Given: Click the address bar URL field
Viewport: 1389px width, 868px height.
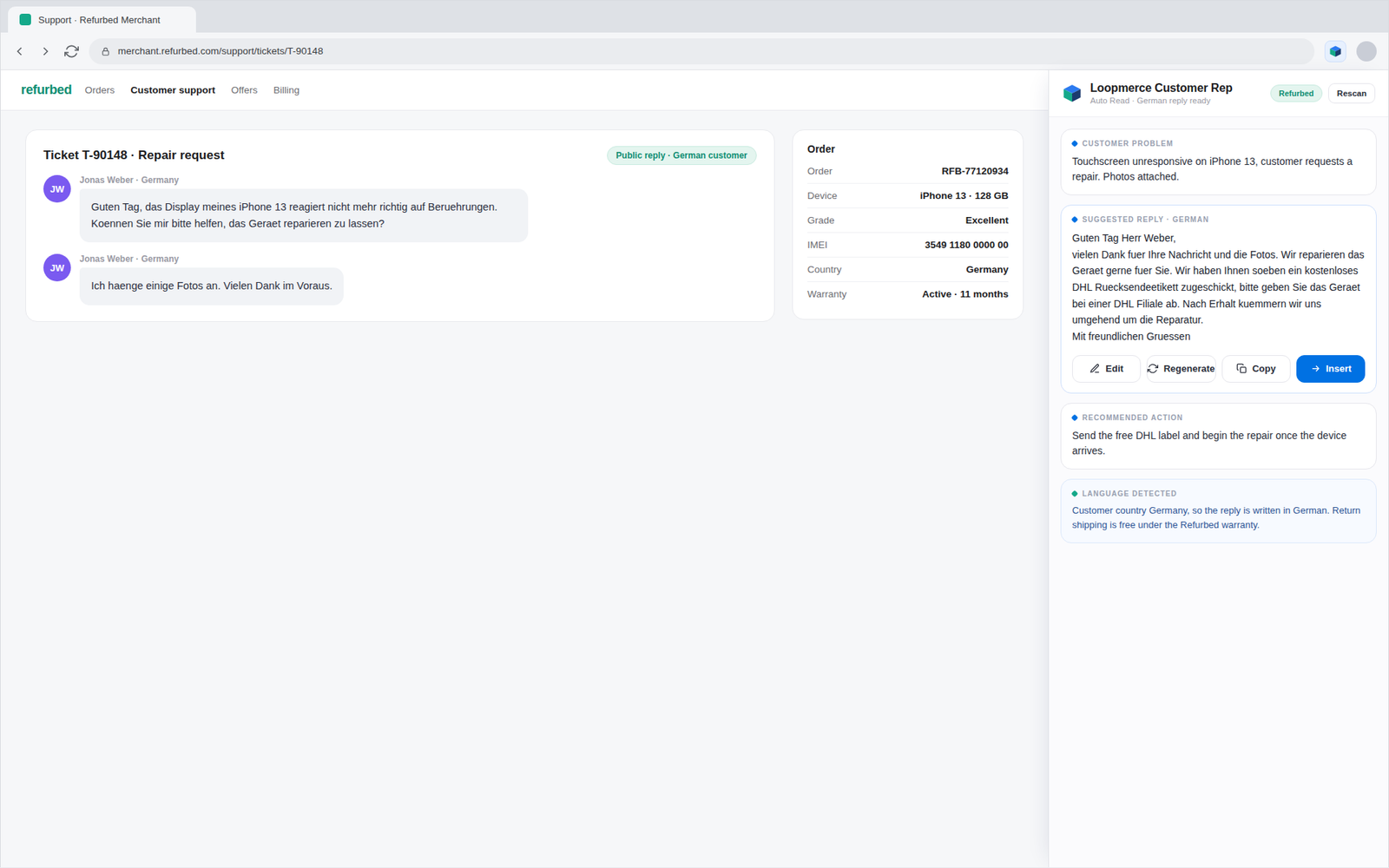Looking at the screenshot, I should coord(701,51).
